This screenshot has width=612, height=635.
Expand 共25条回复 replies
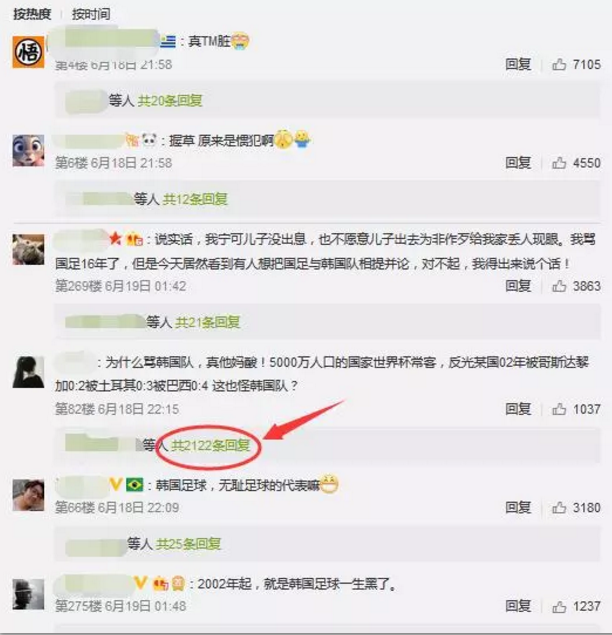(188, 544)
